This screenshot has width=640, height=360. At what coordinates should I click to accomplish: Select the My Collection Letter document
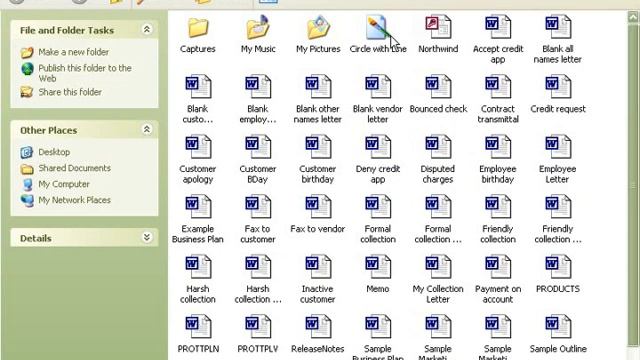[438, 267]
